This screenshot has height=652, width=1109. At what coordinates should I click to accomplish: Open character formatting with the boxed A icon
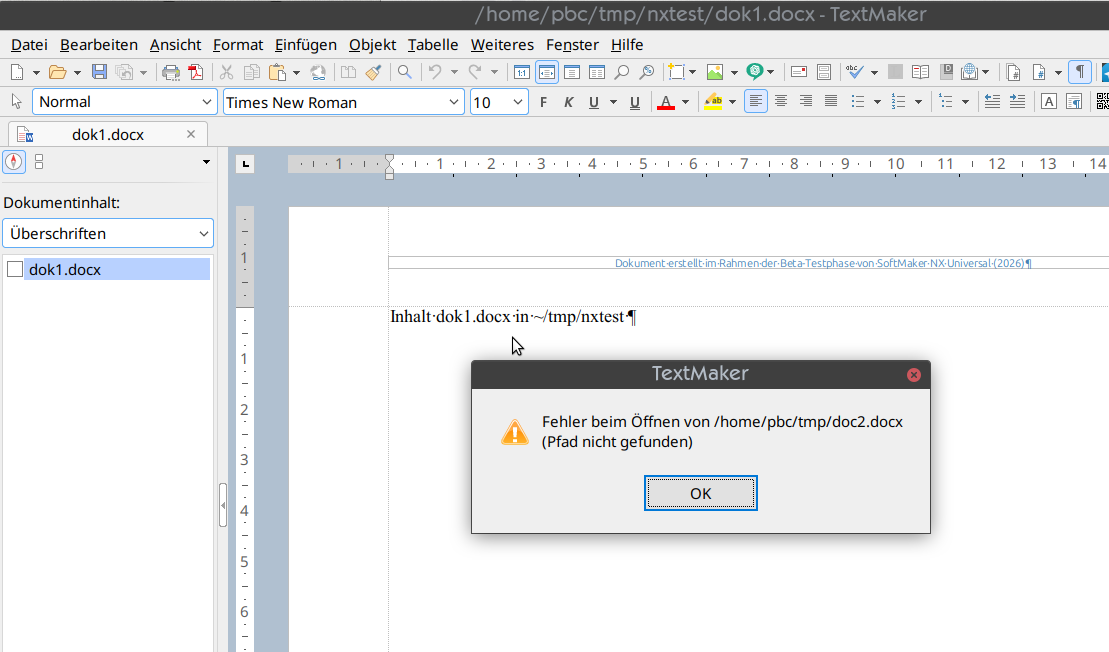[x=1049, y=102]
